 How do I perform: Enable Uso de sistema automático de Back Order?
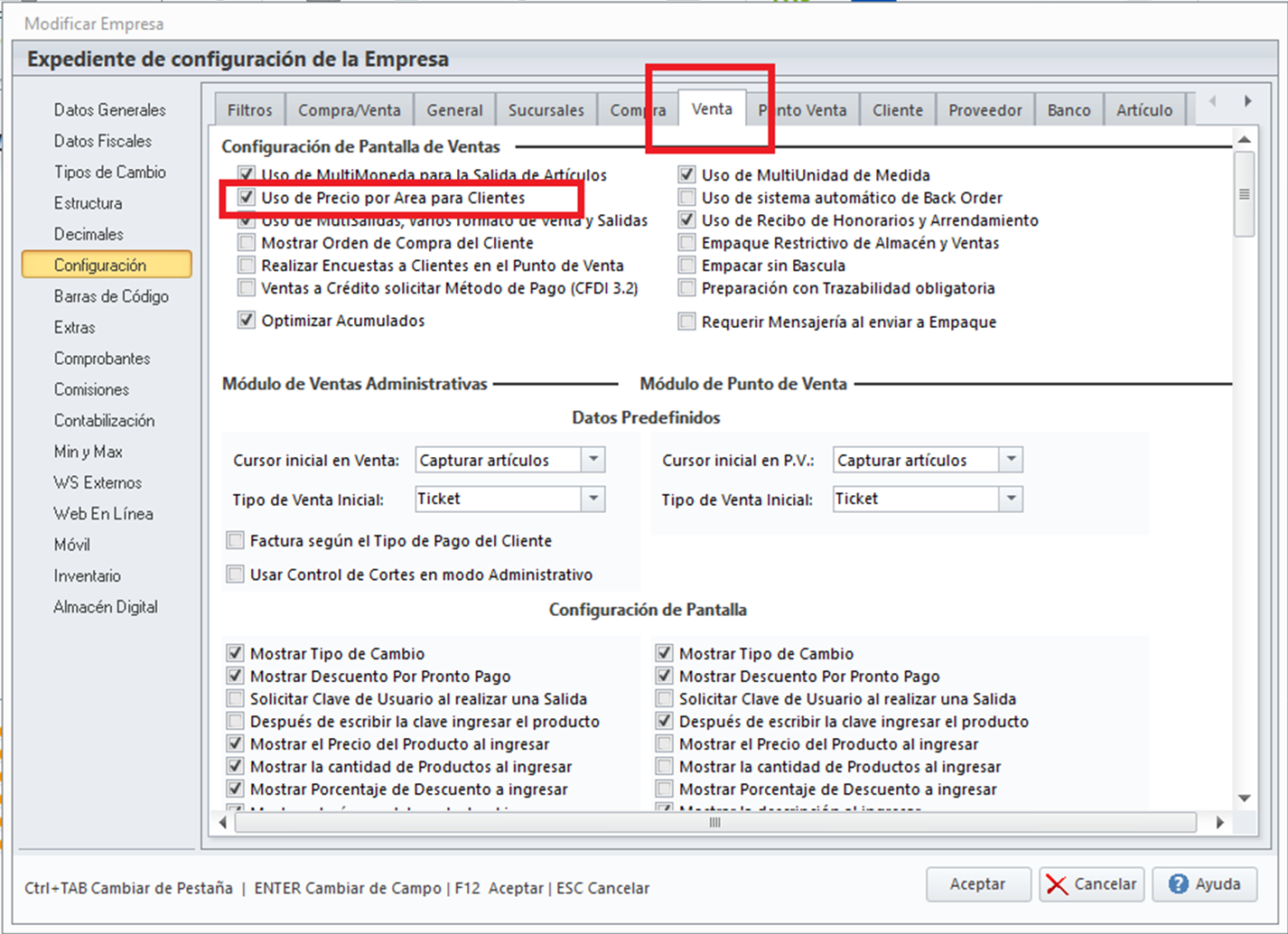687,198
